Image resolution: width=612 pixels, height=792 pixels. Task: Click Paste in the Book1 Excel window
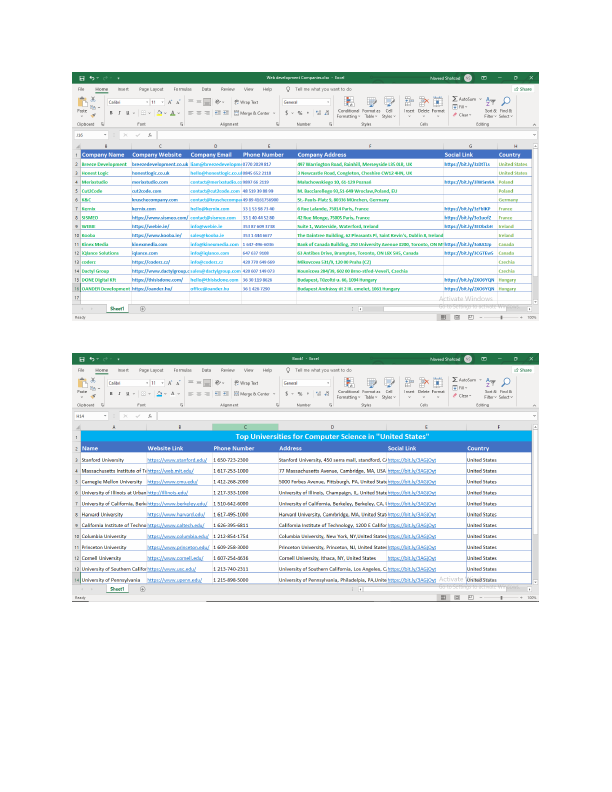[x=82, y=385]
